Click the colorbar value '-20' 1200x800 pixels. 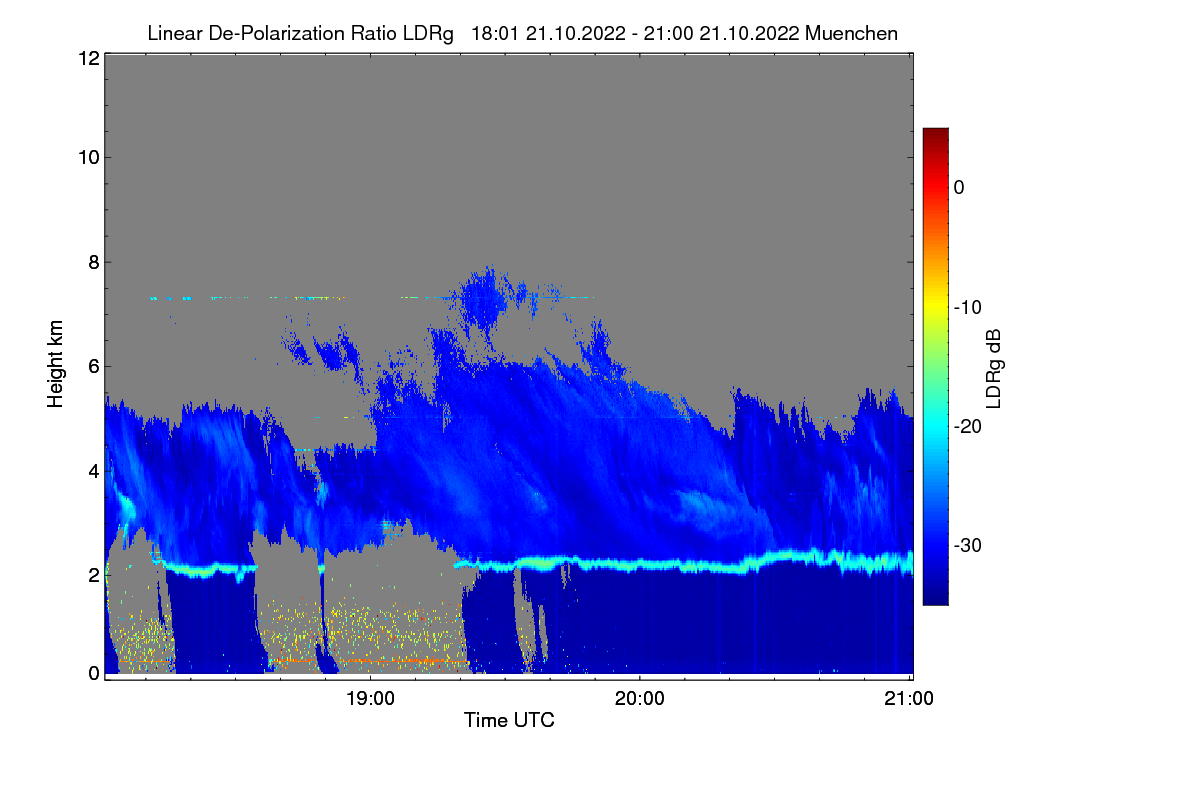tap(967, 426)
